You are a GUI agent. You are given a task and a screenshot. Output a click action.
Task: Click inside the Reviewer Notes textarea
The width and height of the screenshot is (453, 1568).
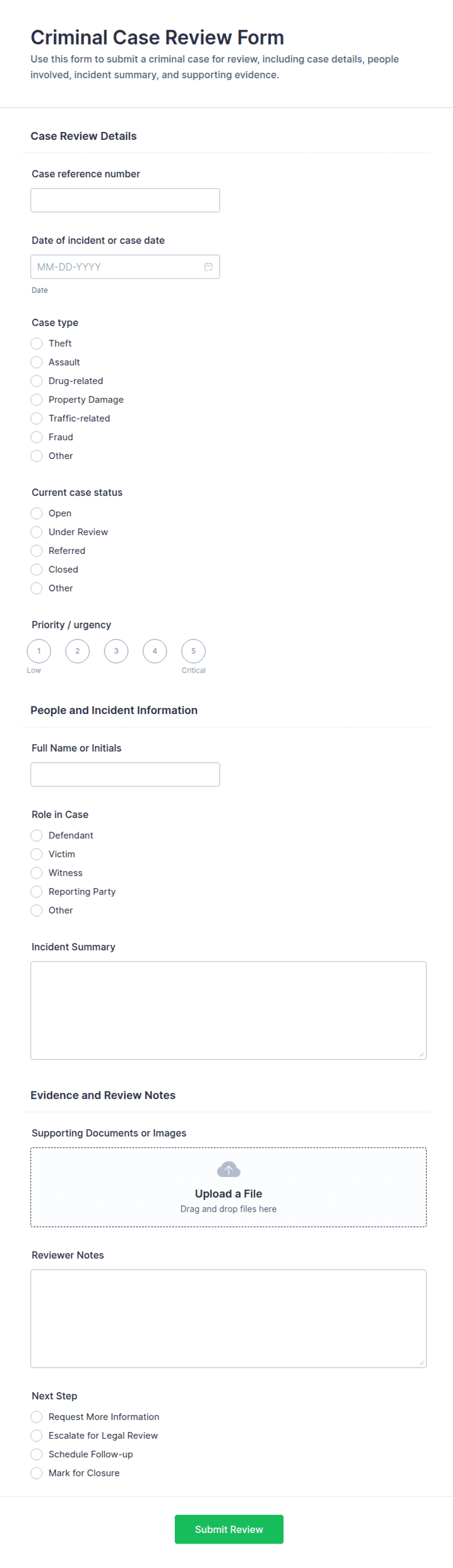click(x=228, y=1318)
